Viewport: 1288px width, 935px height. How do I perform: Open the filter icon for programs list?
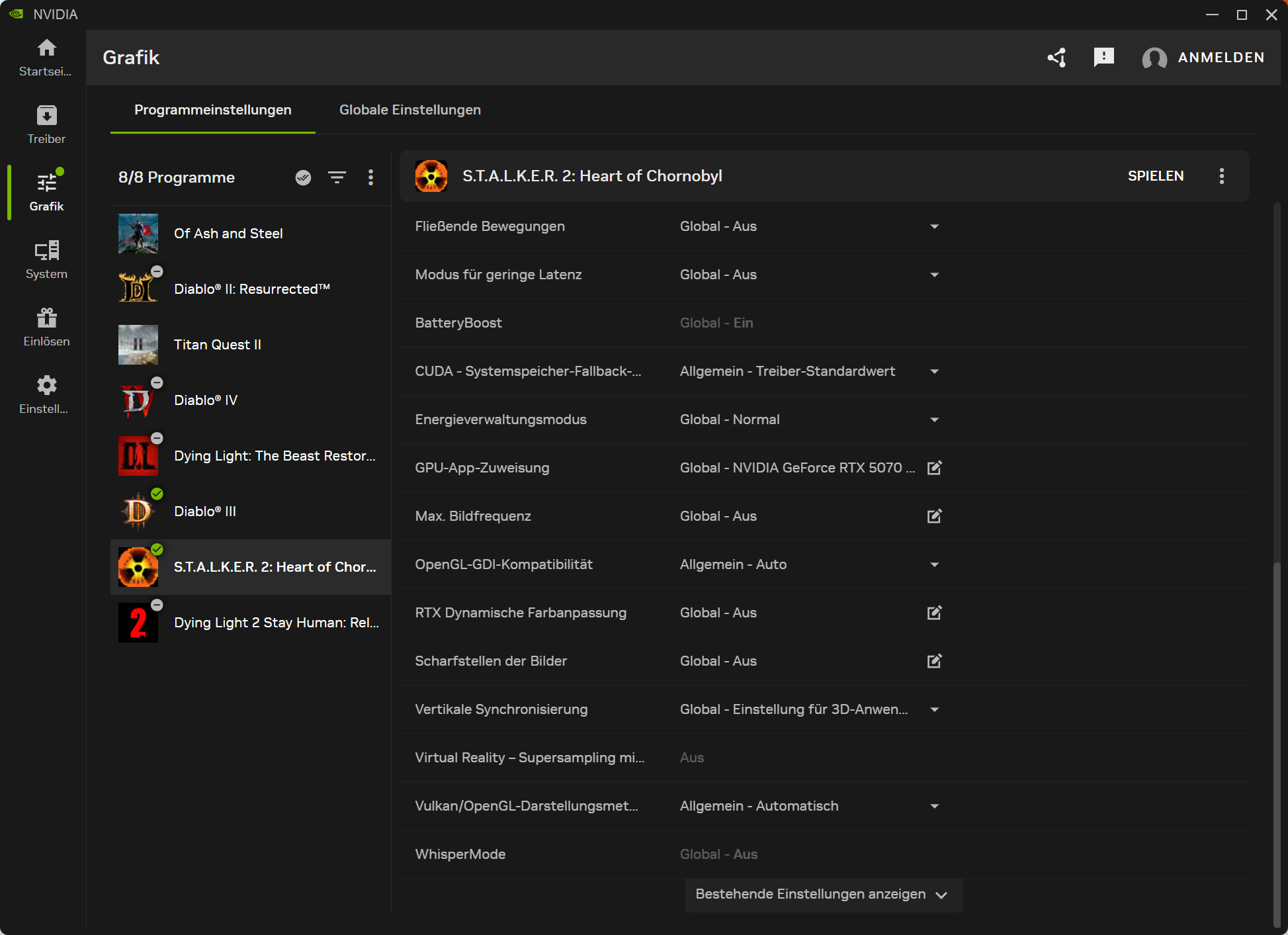[x=337, y=177]
